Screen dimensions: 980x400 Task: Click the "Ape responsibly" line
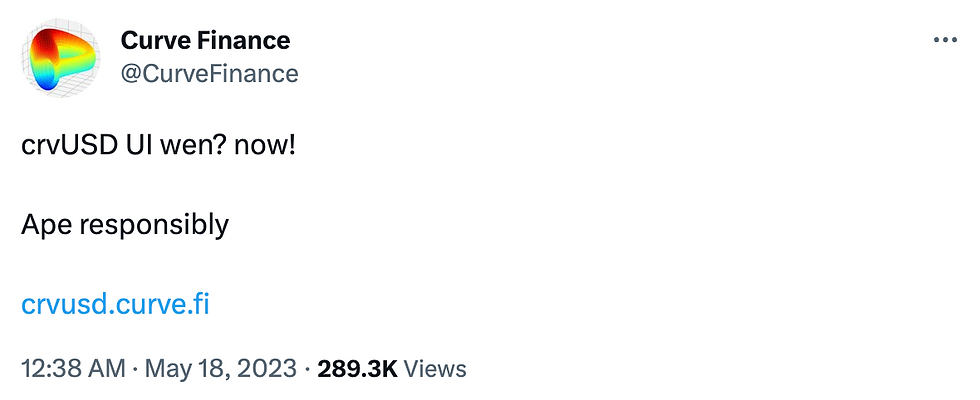124,225
